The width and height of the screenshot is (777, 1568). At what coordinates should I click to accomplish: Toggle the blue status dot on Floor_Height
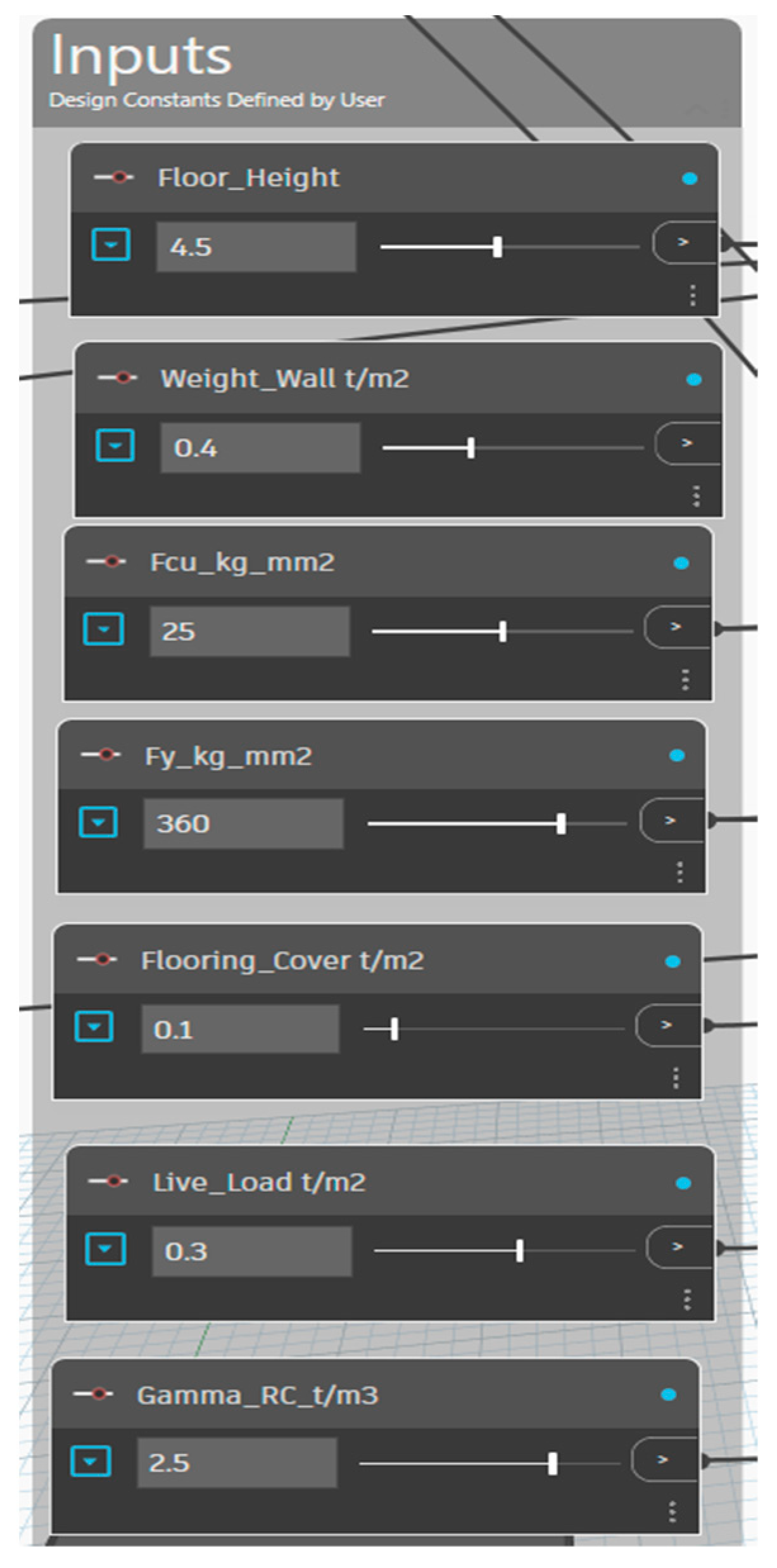pyautogui.click(x=690, y=179)
